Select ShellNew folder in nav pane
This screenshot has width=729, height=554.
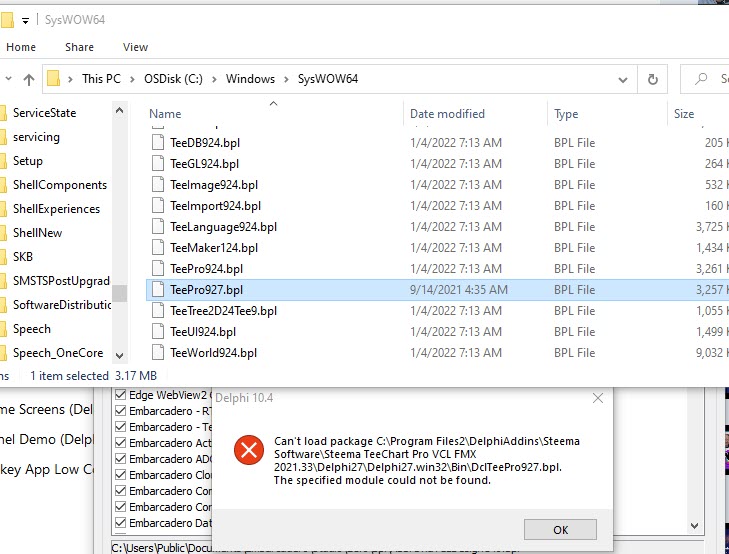pos(37,232)
